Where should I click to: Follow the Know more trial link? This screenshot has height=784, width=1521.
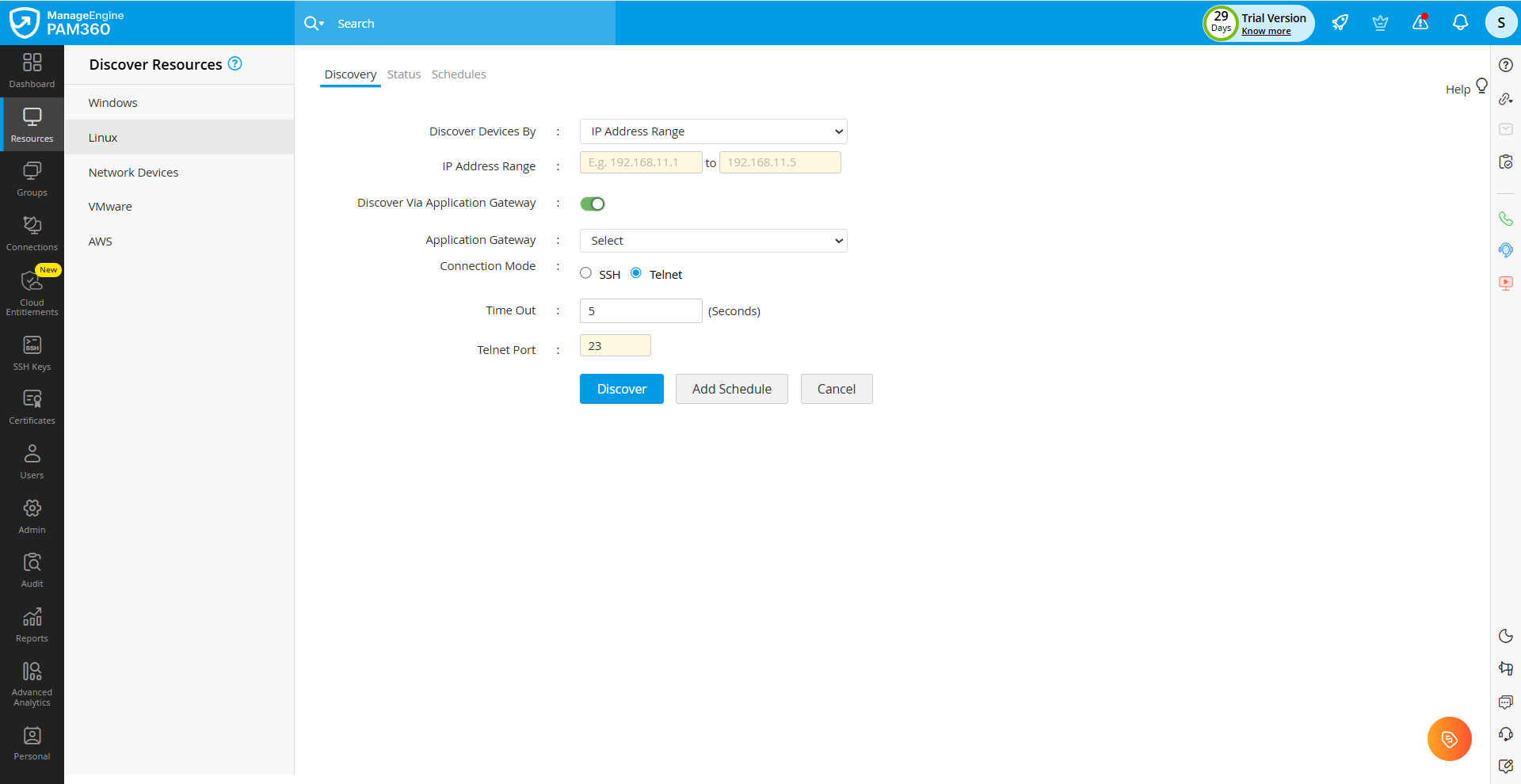point(1266,31)
